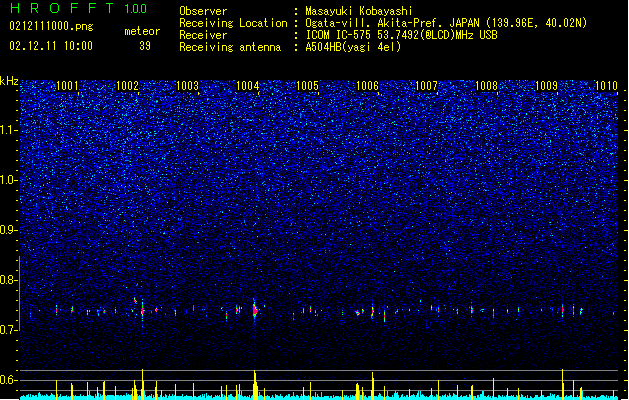
Task: Click the 1006 time marker
Action: coord(367,86)
